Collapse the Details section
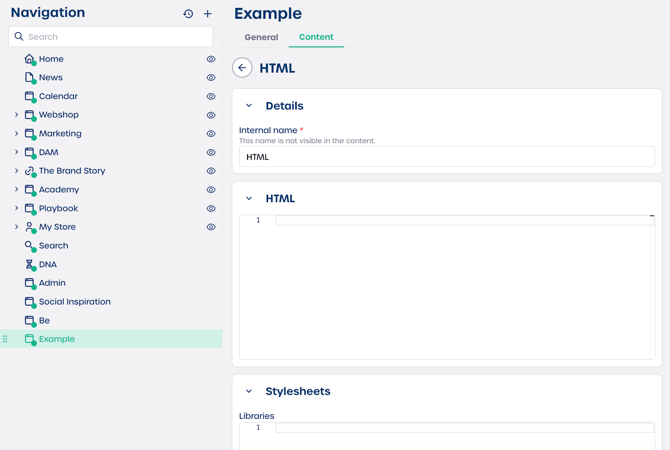670x450 pixels. tap(249, 106)
